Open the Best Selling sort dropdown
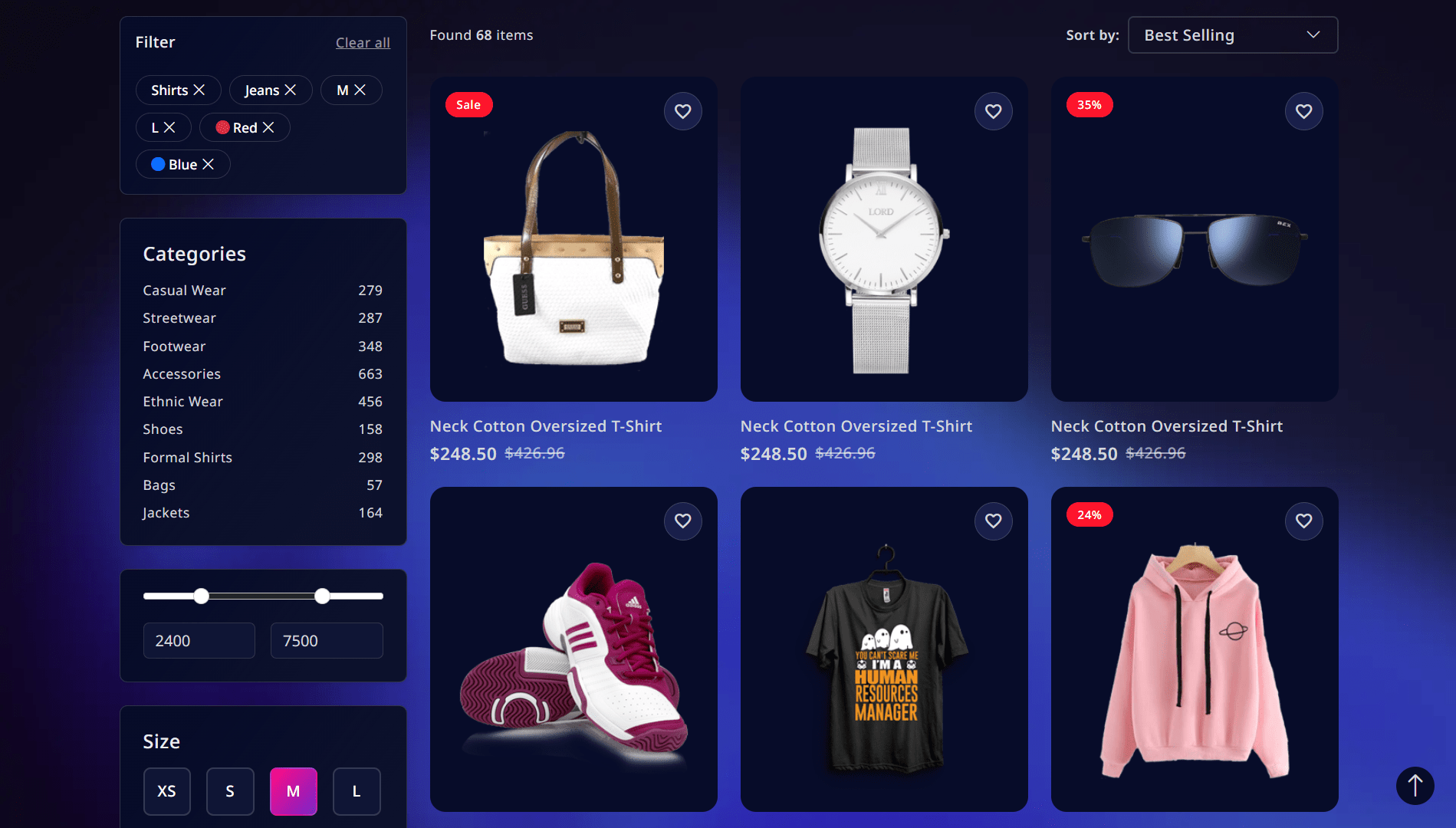1456x828 pixels. click(1233, 35)
